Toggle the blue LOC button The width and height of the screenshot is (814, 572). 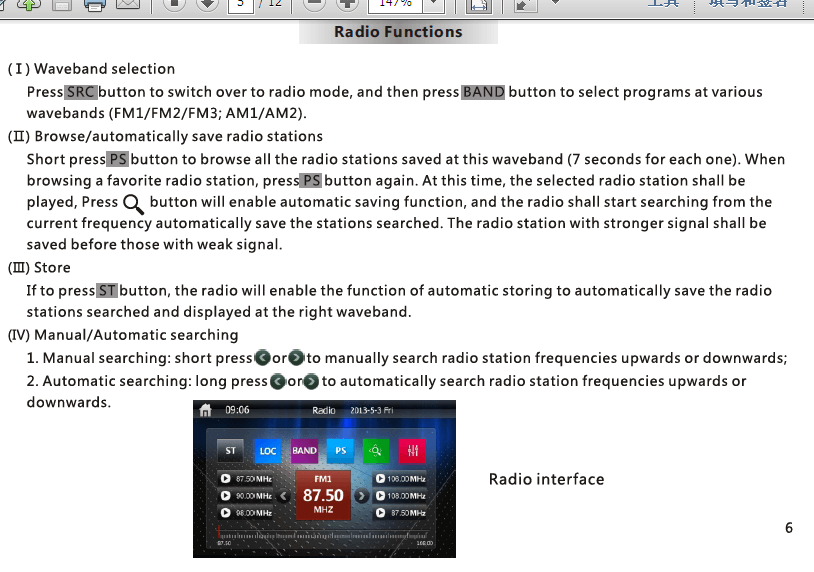tap(267, 451)
